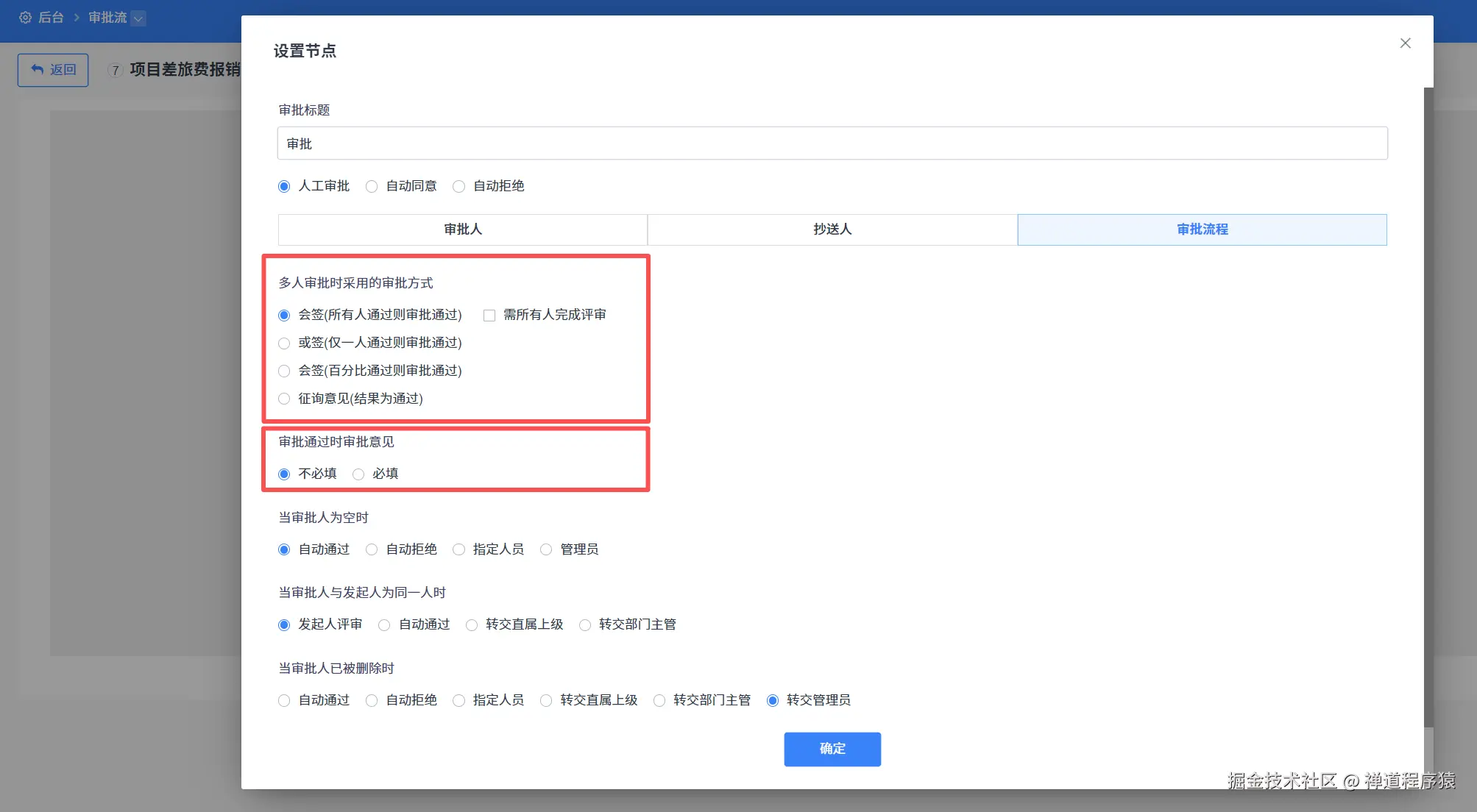Select 自动拒绝 under 当审批人为空时

371,549
